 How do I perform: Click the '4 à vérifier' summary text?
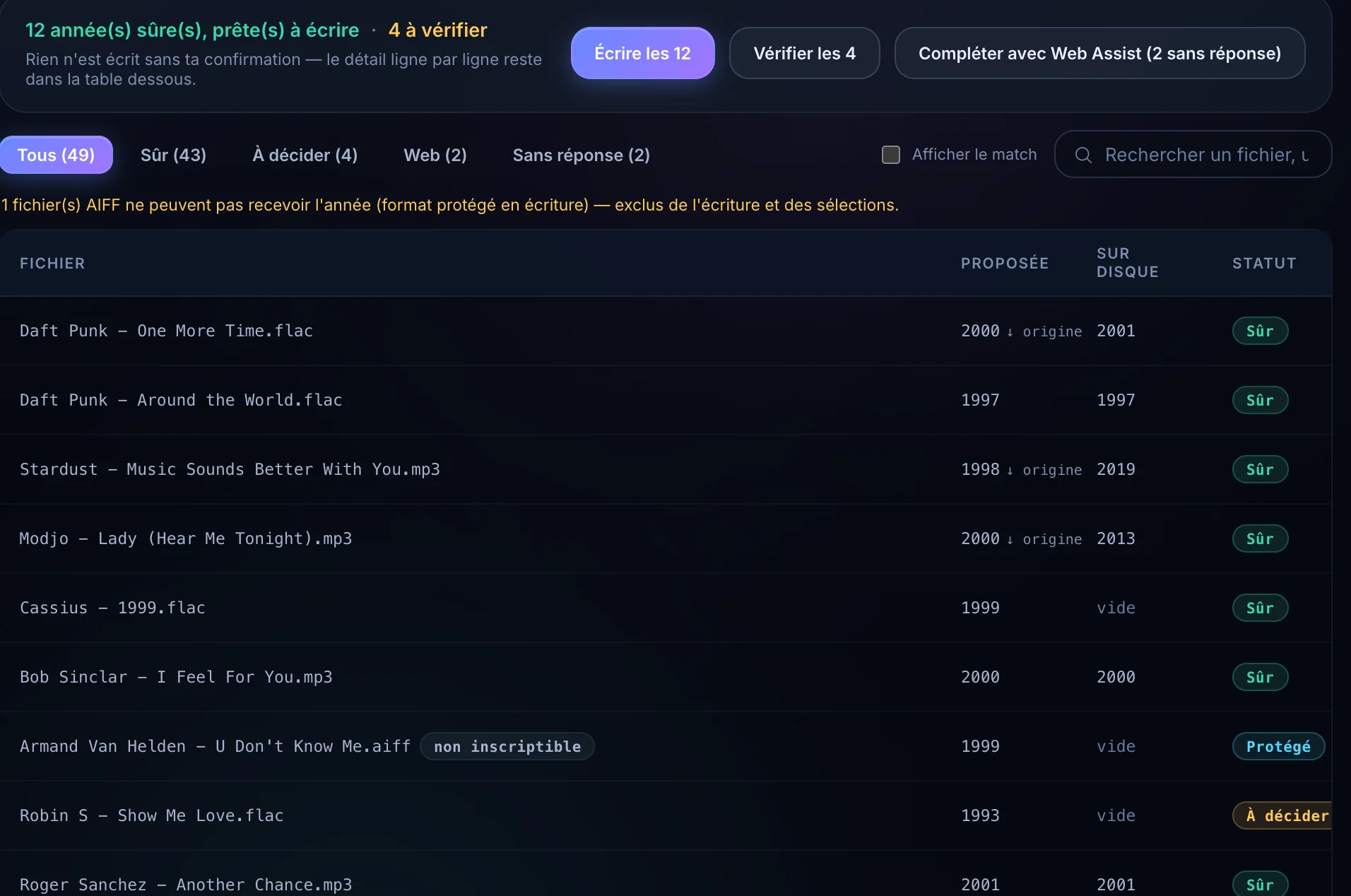coord(437,30)
